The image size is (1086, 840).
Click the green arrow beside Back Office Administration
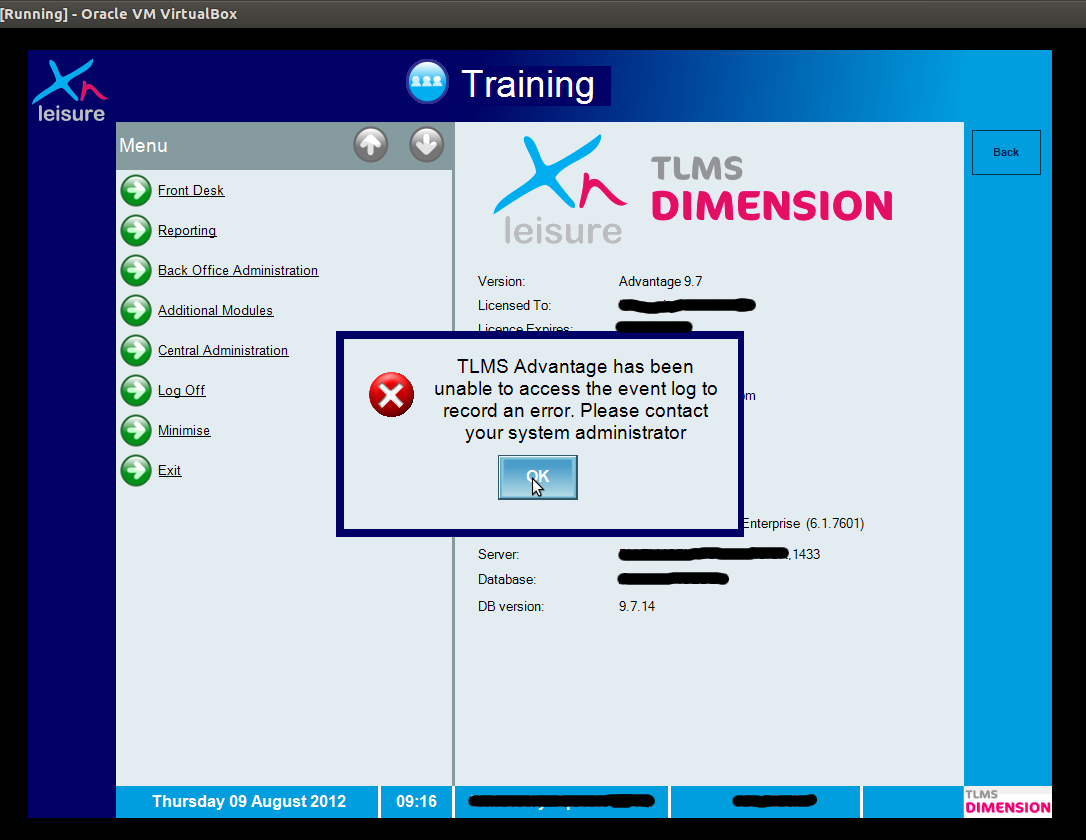(x=136, y=271)
